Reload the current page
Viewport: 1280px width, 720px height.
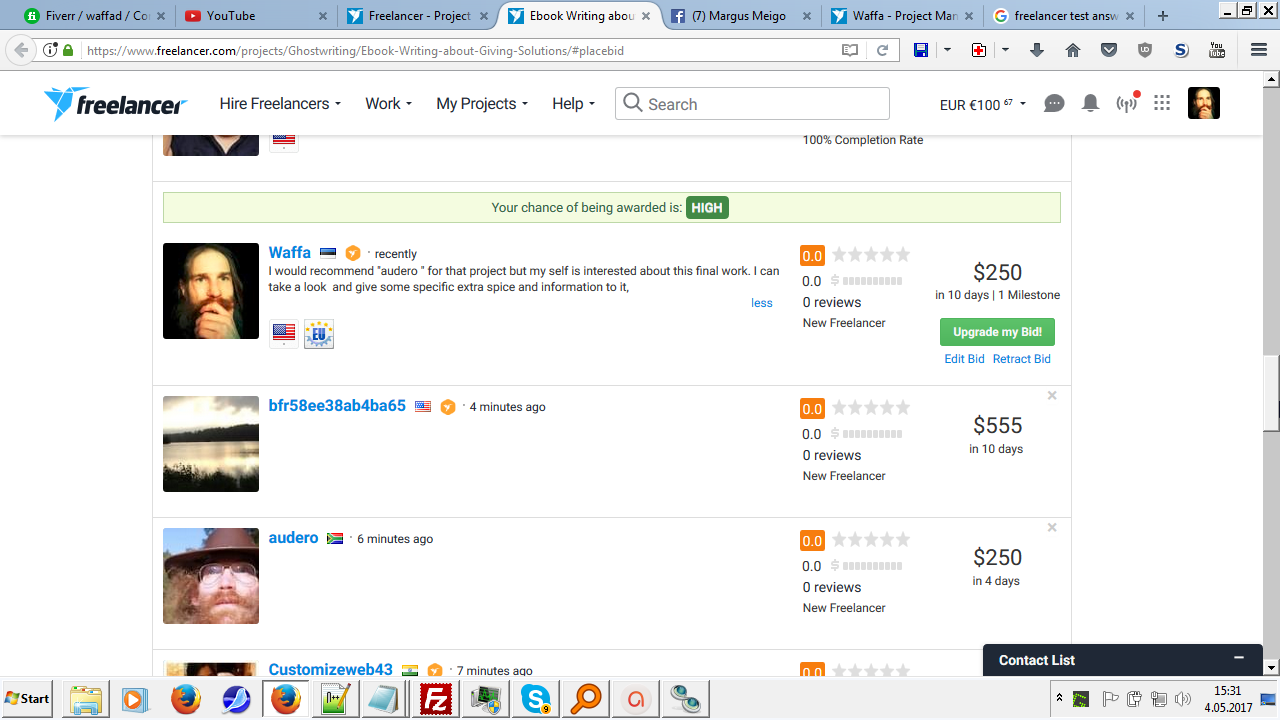882,50
